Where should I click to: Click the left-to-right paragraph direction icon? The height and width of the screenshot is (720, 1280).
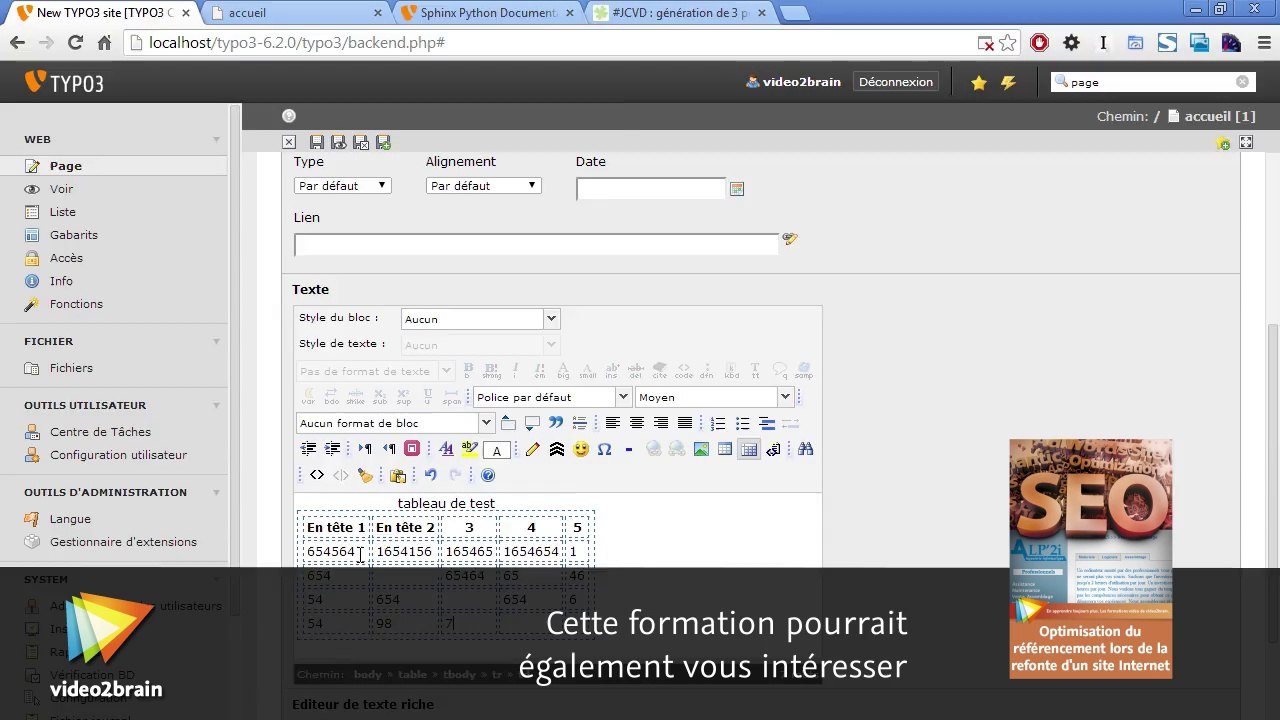coord(364,449)
